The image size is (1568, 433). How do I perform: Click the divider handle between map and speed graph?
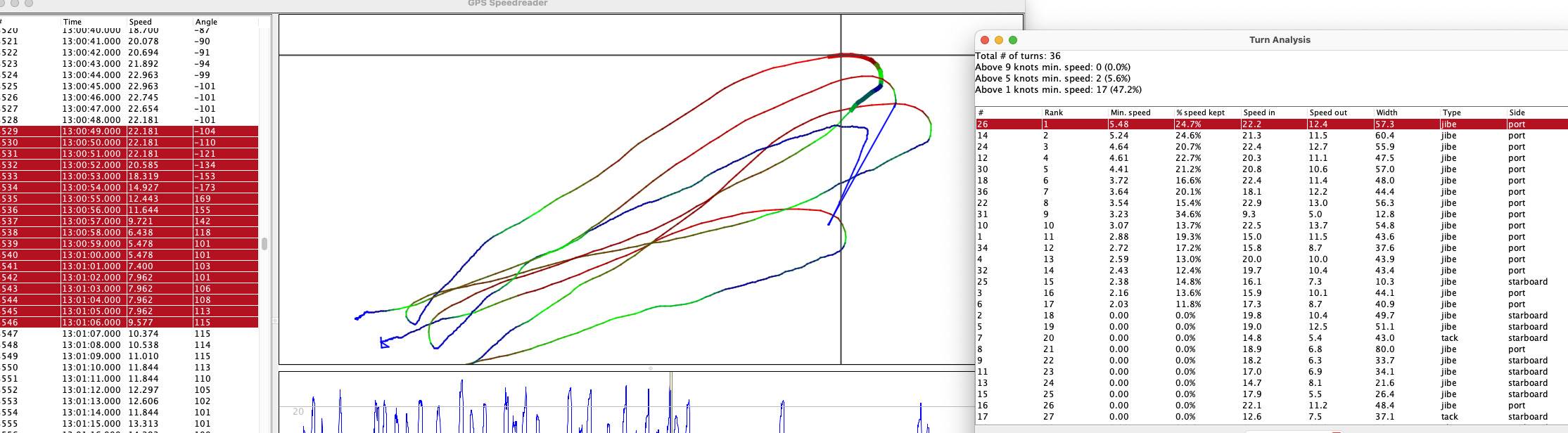coord(650,368)
